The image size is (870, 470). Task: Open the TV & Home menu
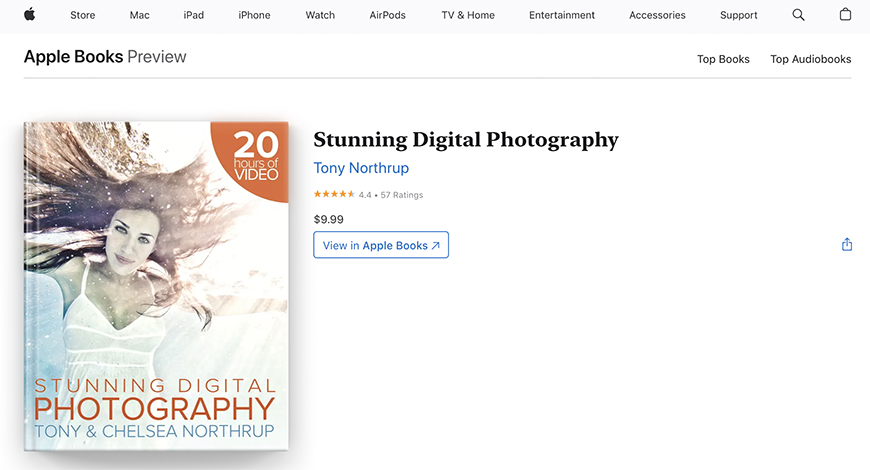tap(468, 16)
